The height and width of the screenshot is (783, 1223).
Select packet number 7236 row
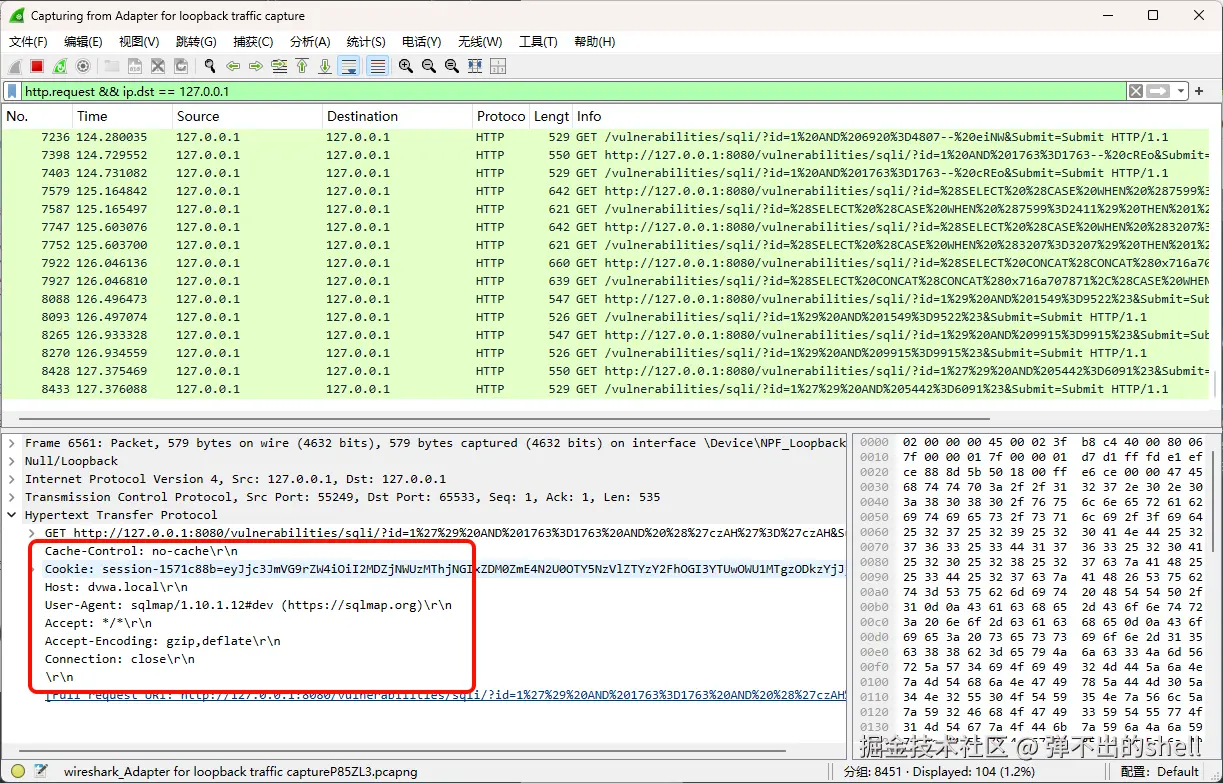point(605,137)
